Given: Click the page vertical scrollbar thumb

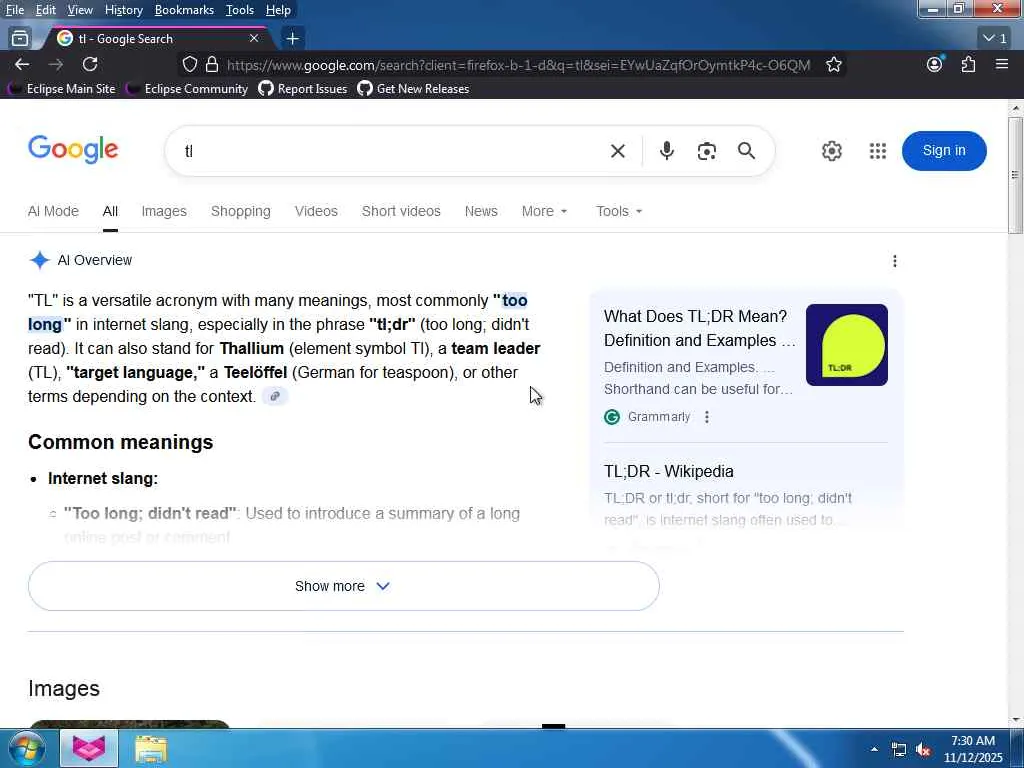Looking at the screenshot, I should [x=1015, y=175].
